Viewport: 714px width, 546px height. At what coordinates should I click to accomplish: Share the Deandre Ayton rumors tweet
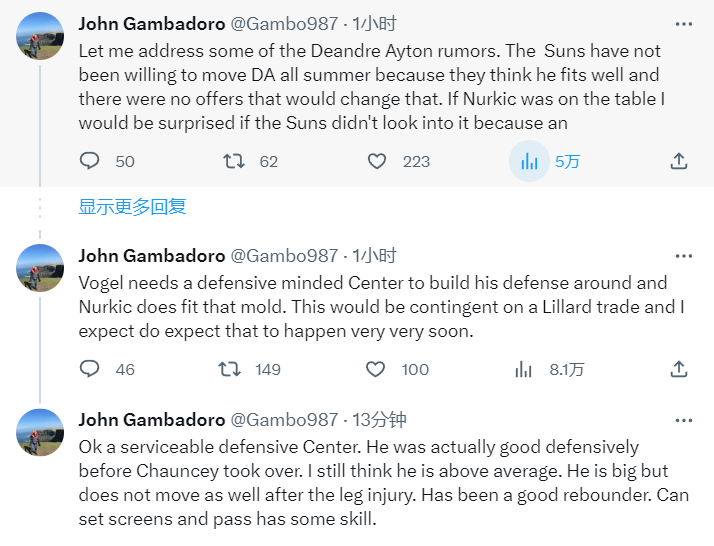pyautogui.click(x=678, y=161)
